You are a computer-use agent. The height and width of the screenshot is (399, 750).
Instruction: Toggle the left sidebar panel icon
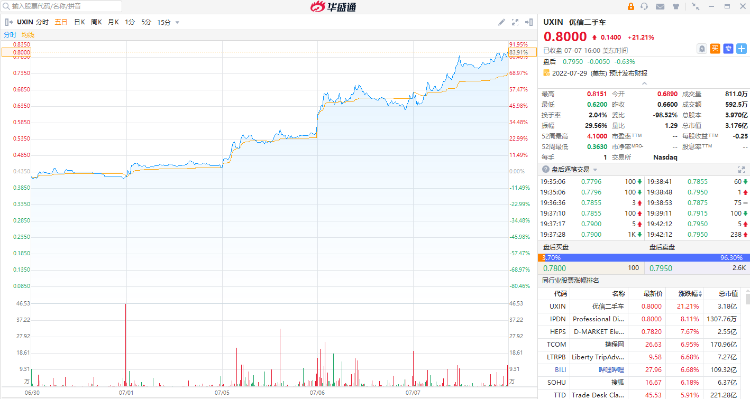(x=8, y=22)
